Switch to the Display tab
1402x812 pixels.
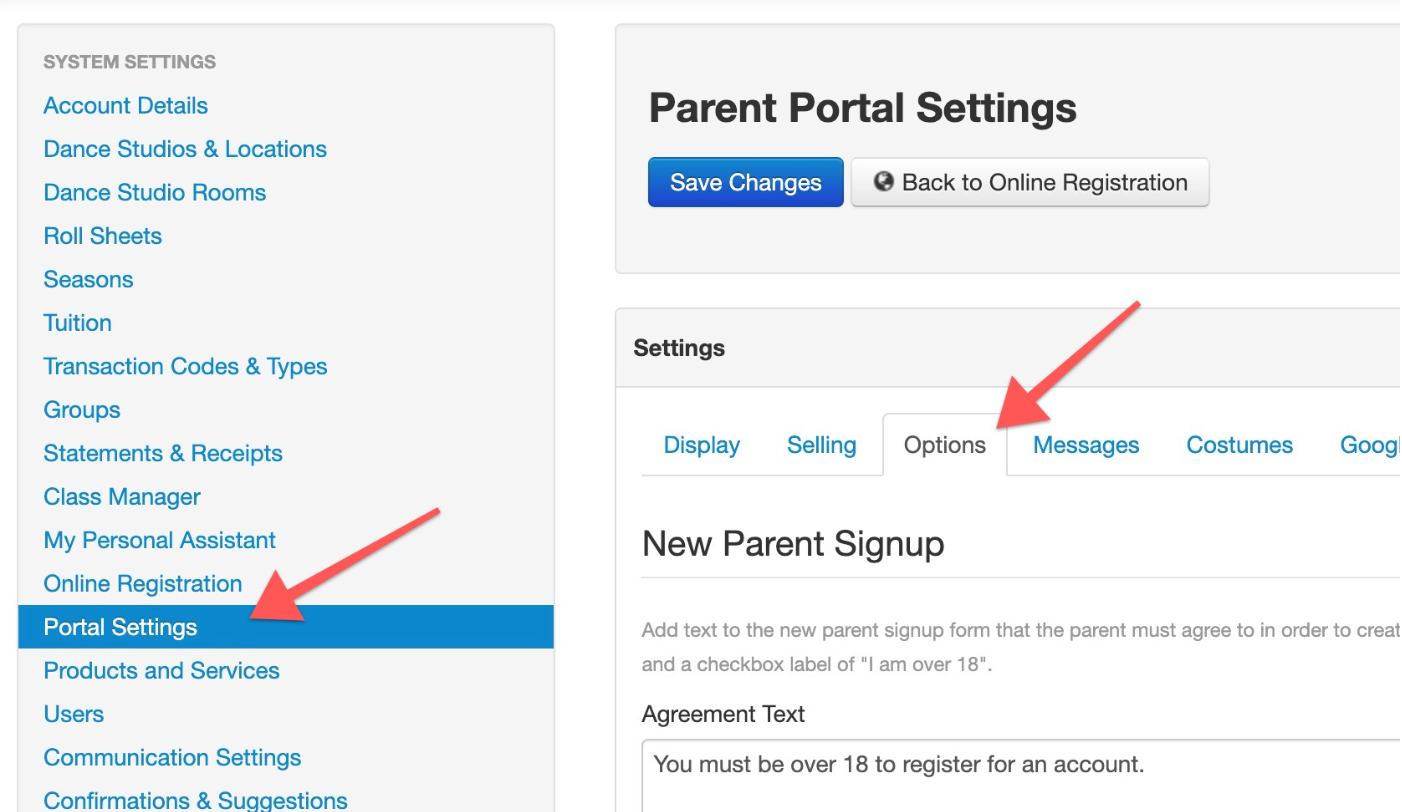(x=702, y=445)
